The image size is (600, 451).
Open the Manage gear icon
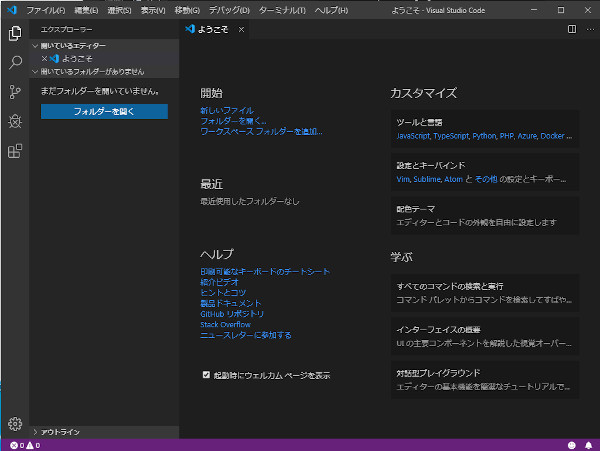(x=15, y=424)
